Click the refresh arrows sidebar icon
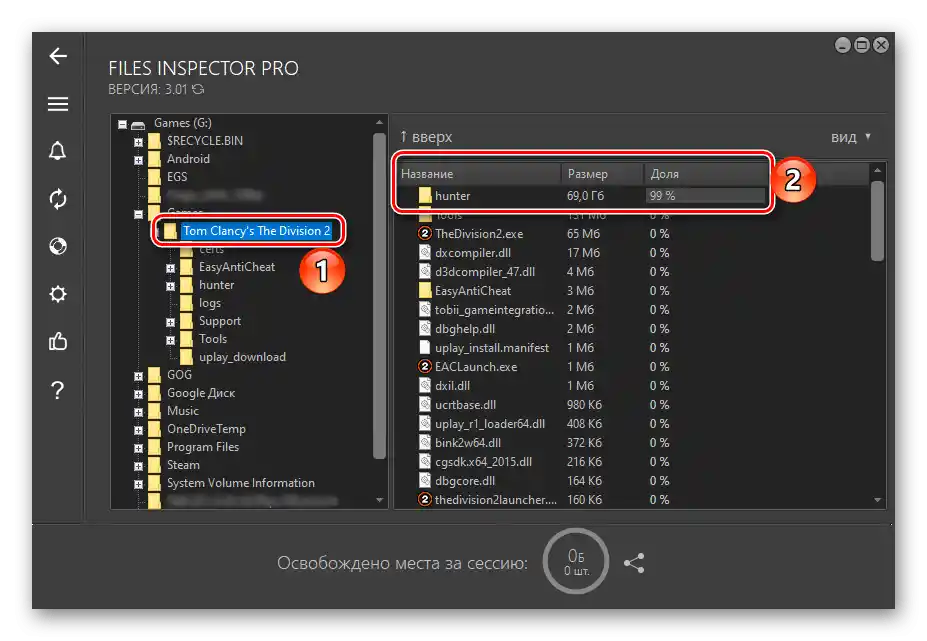 pyautogui.click(x=58, y=199)
